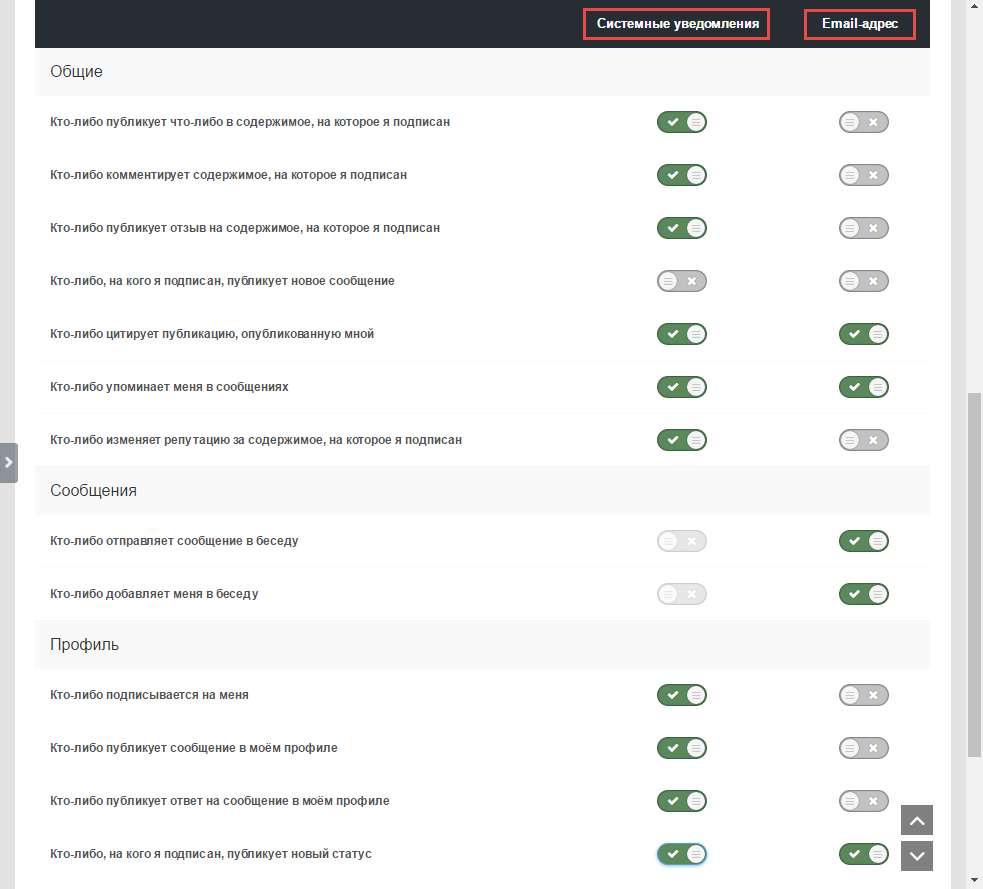Toggle system notification for reviews on subscribed content
Image resolution: width=983 pixels, height=889 pixels.
pyautogui.click(x=681, y=228)
